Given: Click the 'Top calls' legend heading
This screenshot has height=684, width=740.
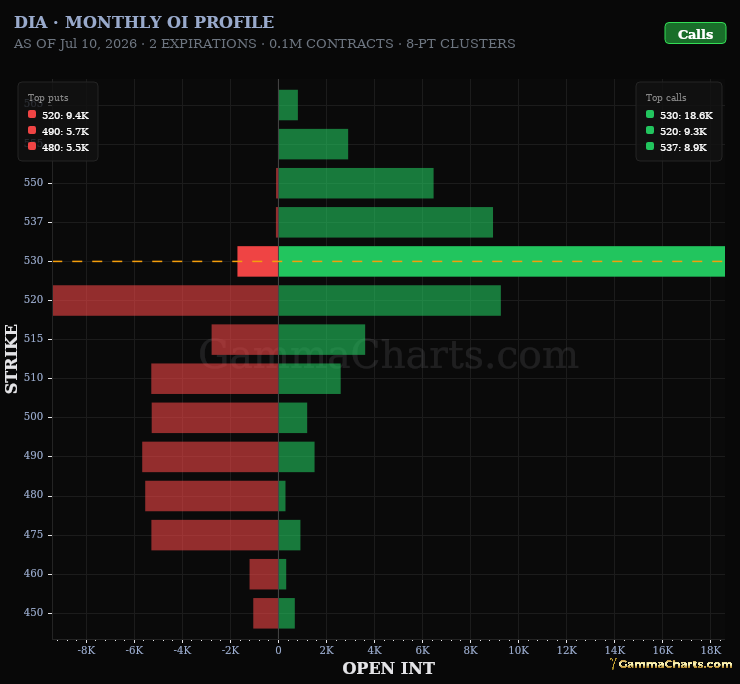Looking at the screenshot, I should (x=666, y=98).
